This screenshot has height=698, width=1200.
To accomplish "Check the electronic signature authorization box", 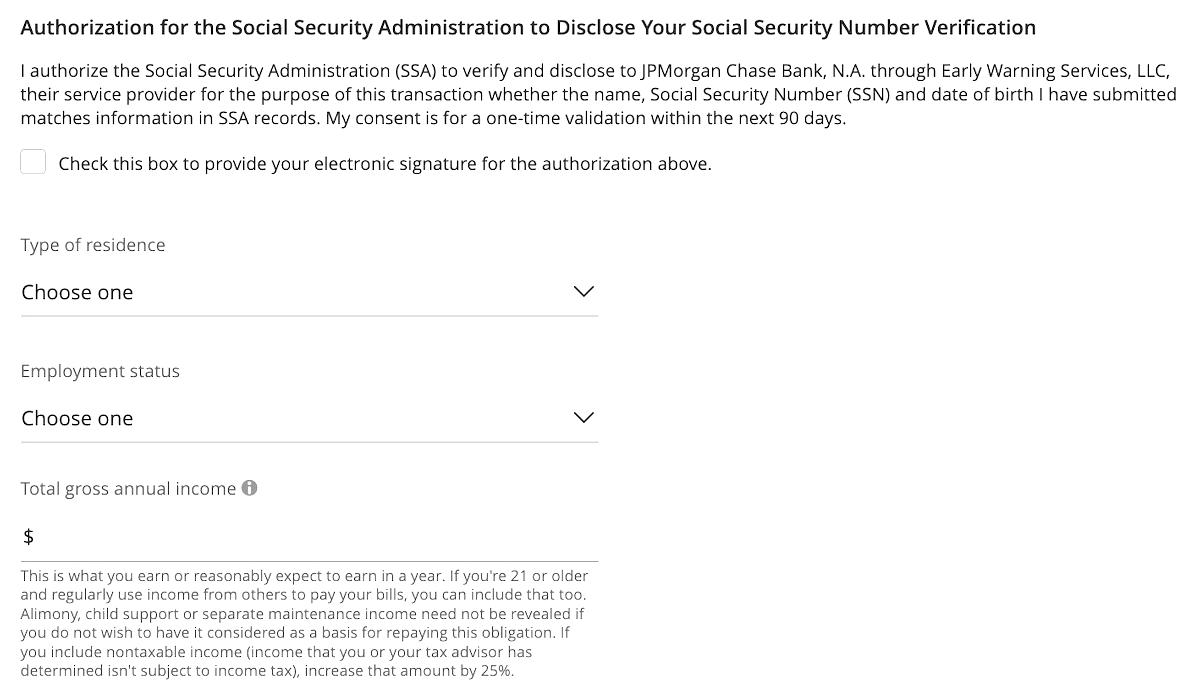I will tap(33, 162).
